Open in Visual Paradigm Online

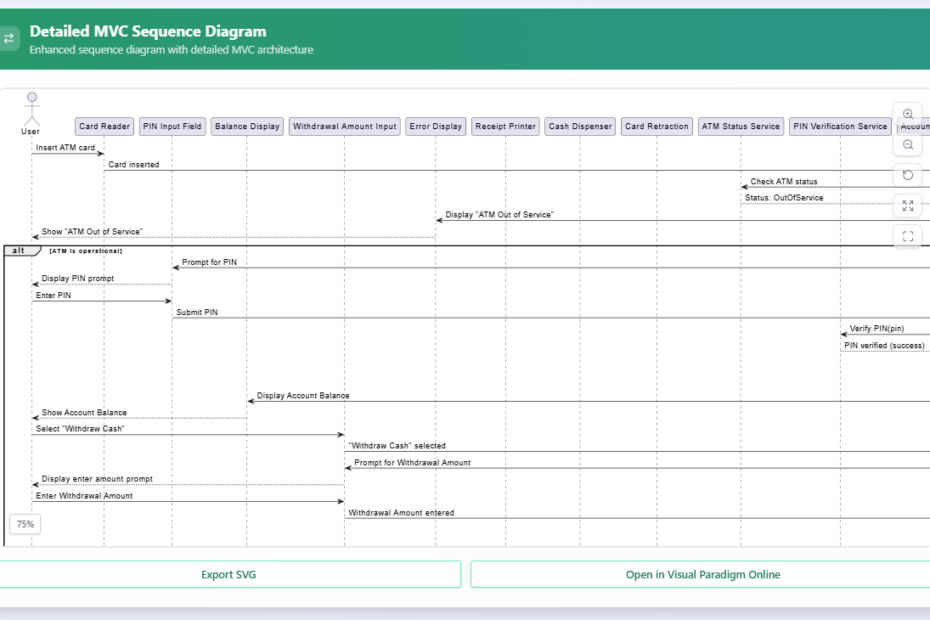(x=702, y=574)
